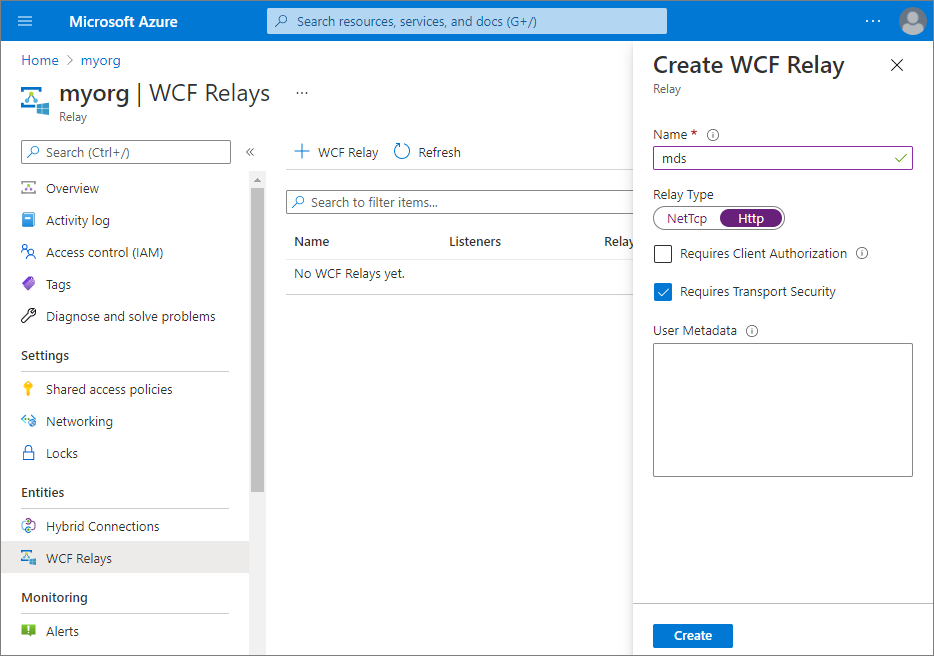Open Shared access policies settings

click(x=108, y=389)
